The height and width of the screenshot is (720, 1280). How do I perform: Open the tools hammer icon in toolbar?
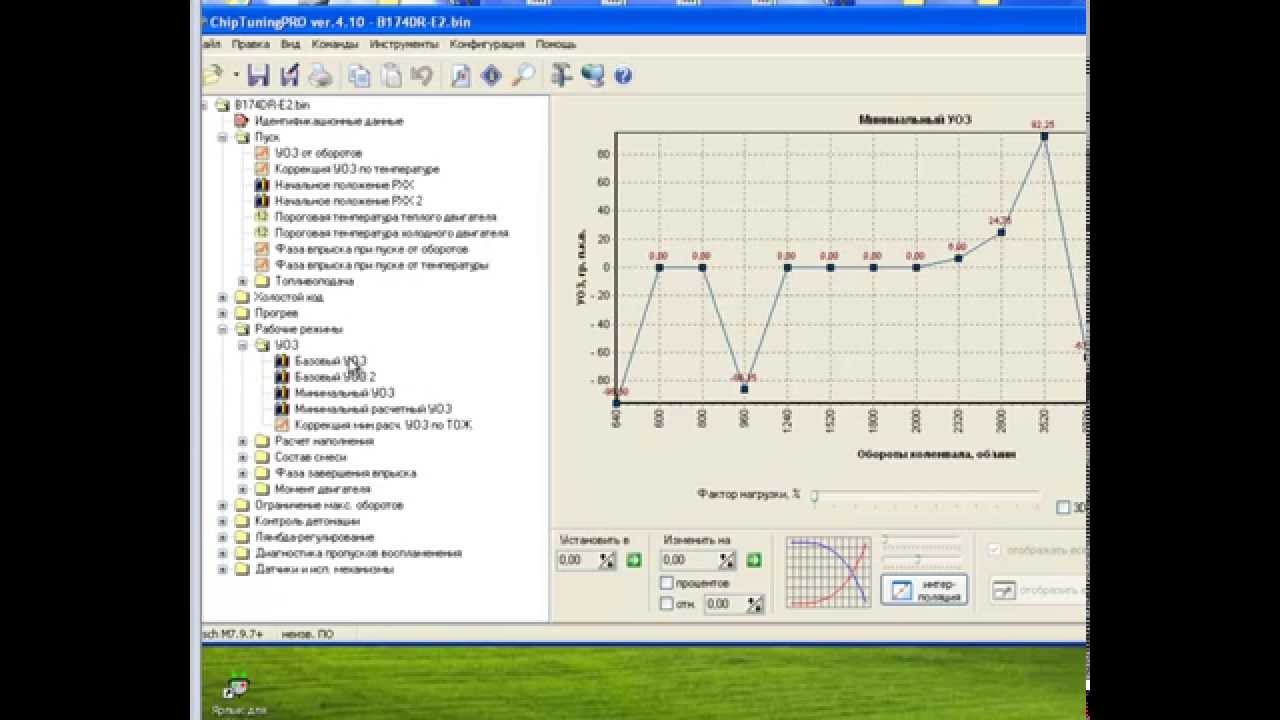tap(562, 75)
